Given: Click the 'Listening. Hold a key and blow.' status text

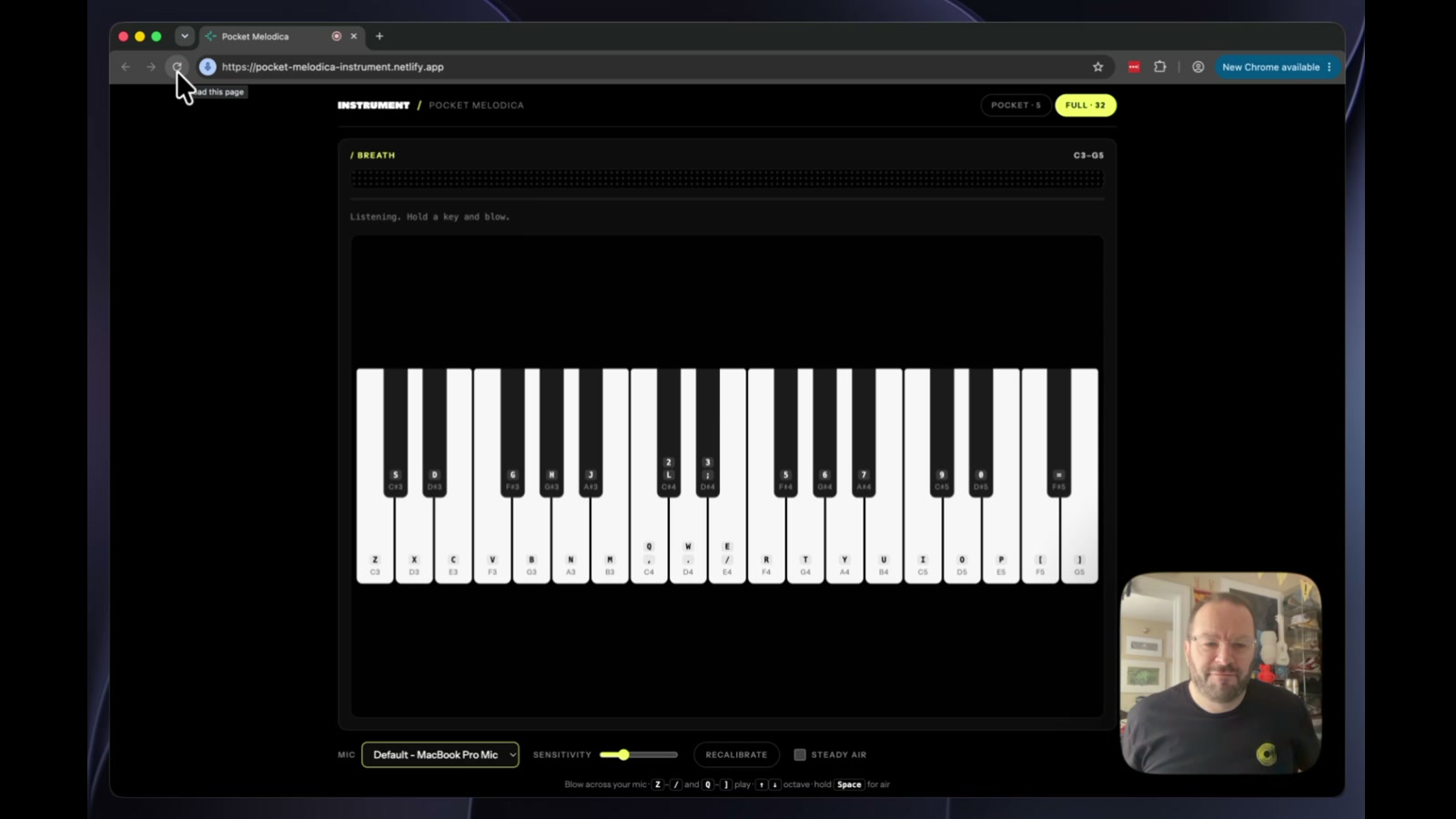Looking at the screenshot, I should pos(430,217).
